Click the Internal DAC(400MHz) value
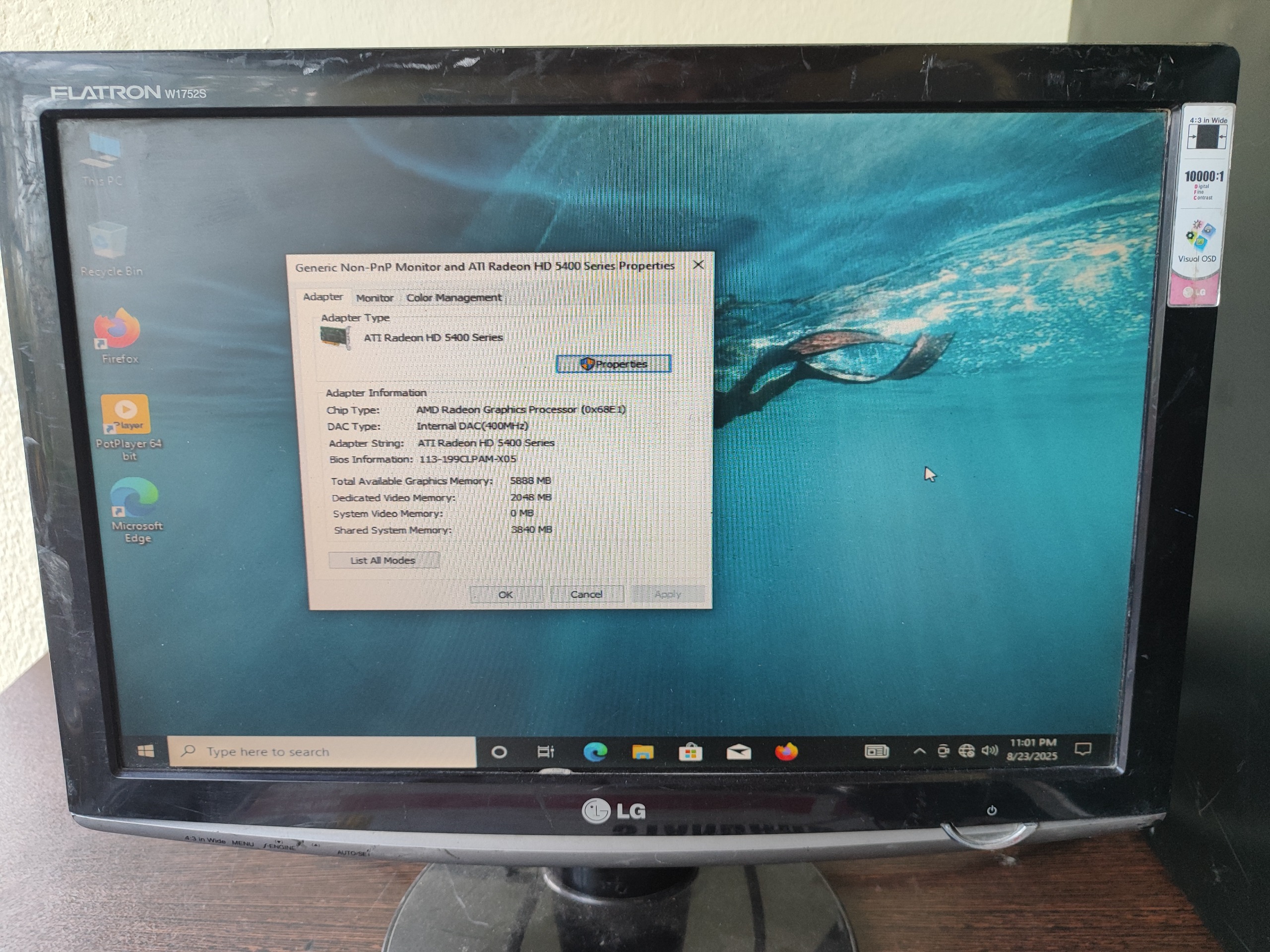The width and height of the screenshot is (1270, 952). (472, 426)
